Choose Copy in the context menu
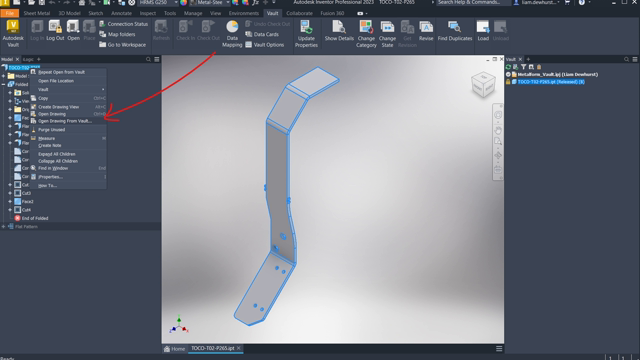This screenshot has width=640, height=360. 68,98
